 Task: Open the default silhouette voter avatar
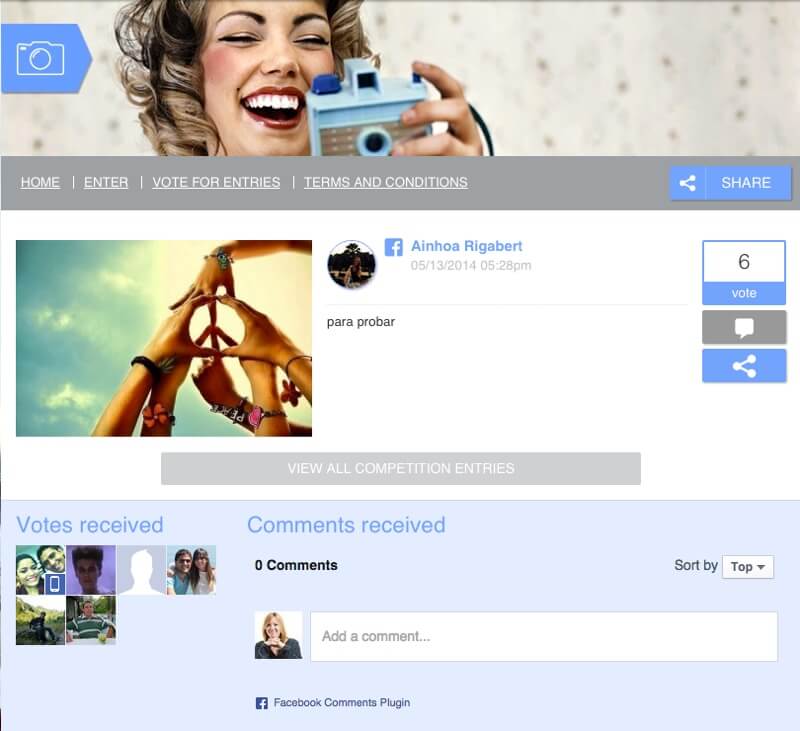coord(141,570)
